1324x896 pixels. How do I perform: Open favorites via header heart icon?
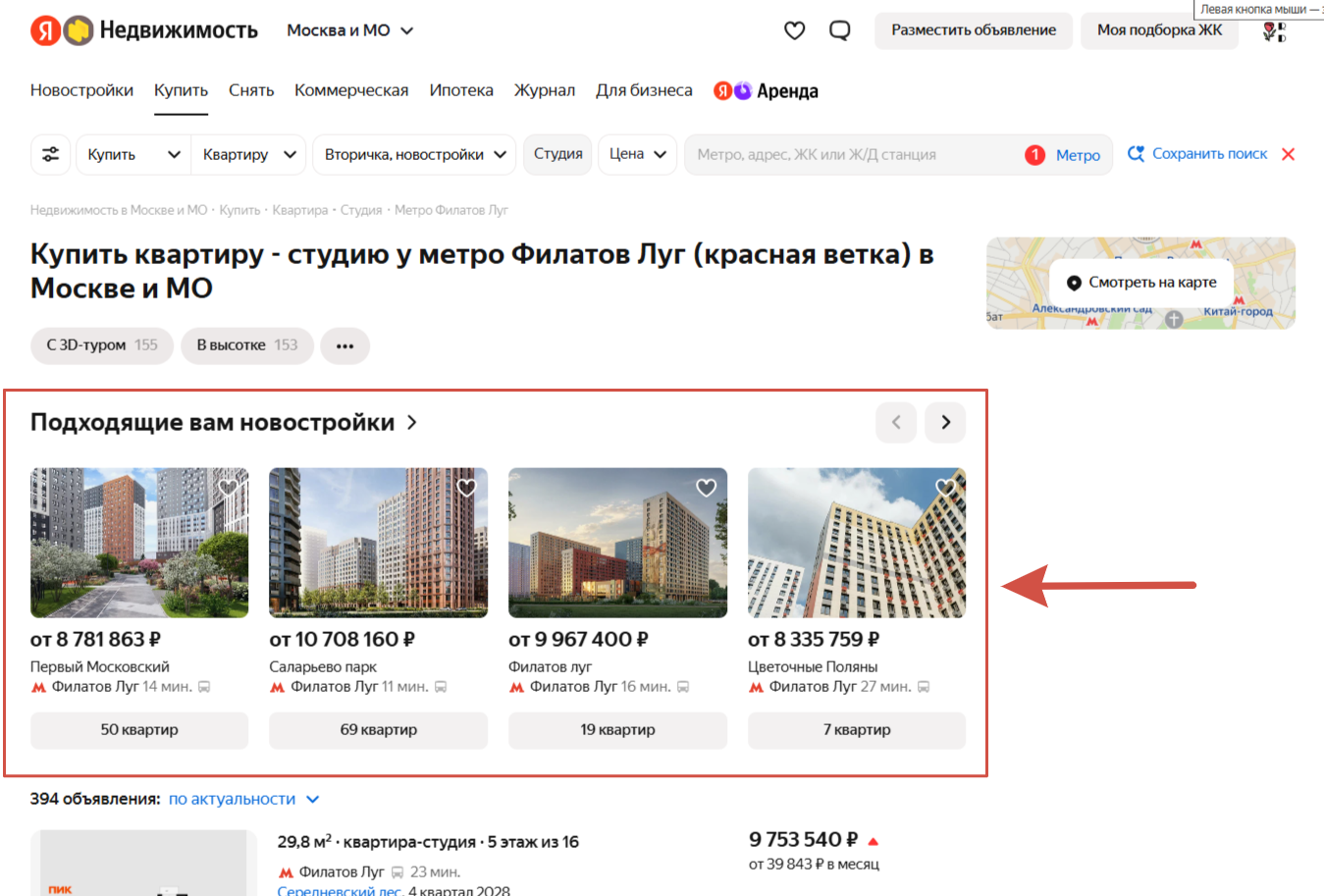794,30
